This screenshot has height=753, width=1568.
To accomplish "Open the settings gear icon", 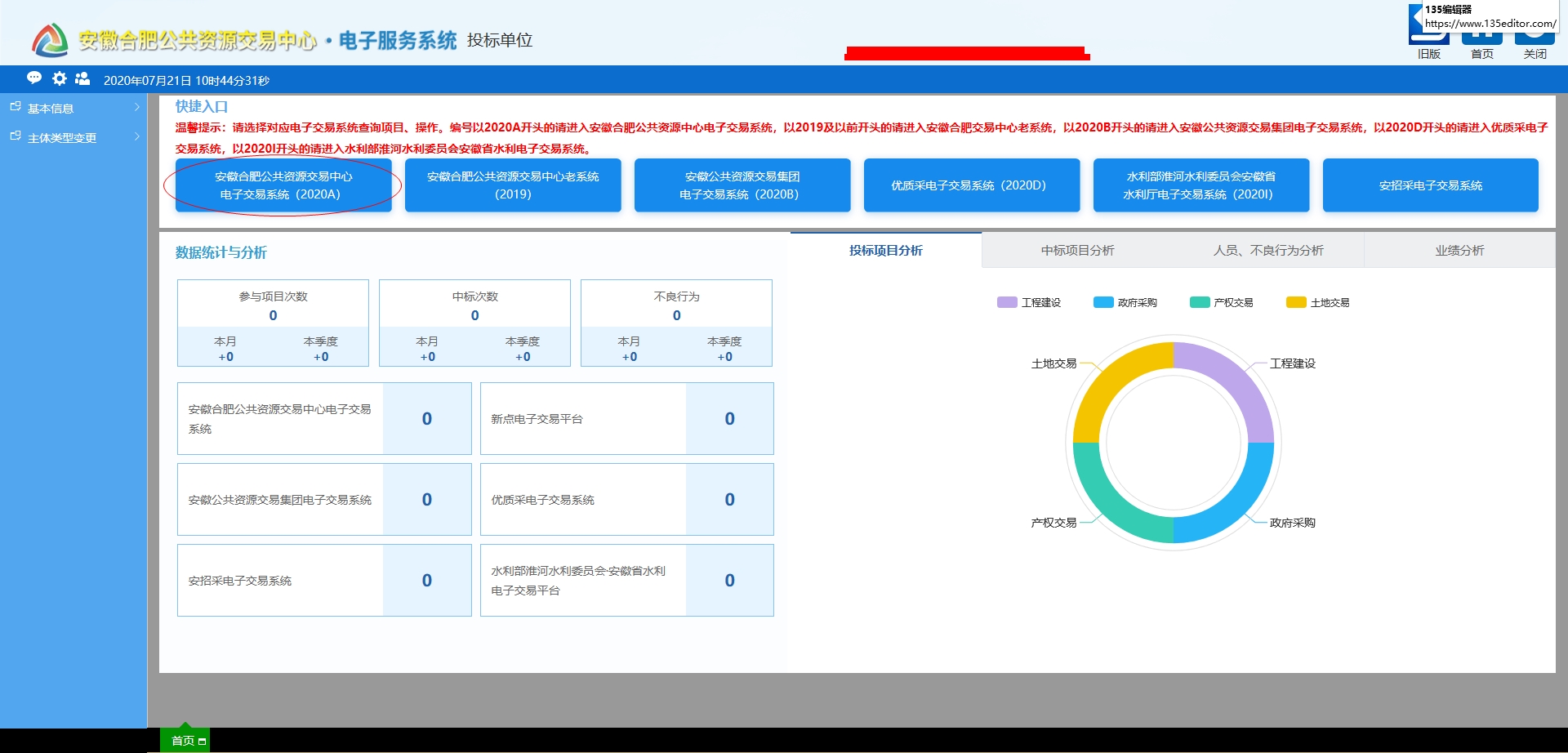I will click(60, 78).
